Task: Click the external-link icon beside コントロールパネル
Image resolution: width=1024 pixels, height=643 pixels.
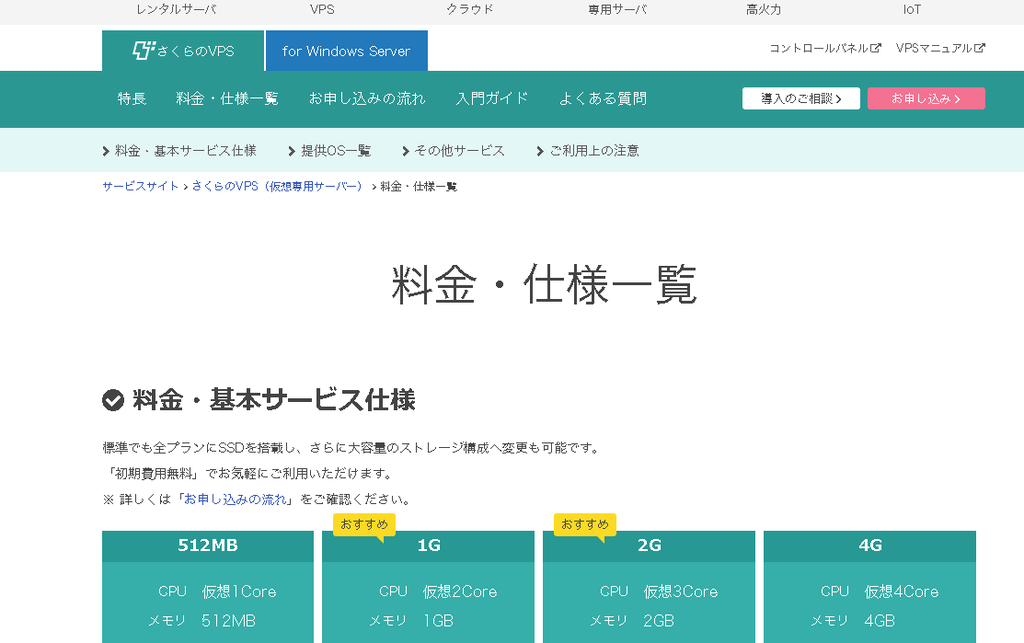Action: tap(876, 48)
